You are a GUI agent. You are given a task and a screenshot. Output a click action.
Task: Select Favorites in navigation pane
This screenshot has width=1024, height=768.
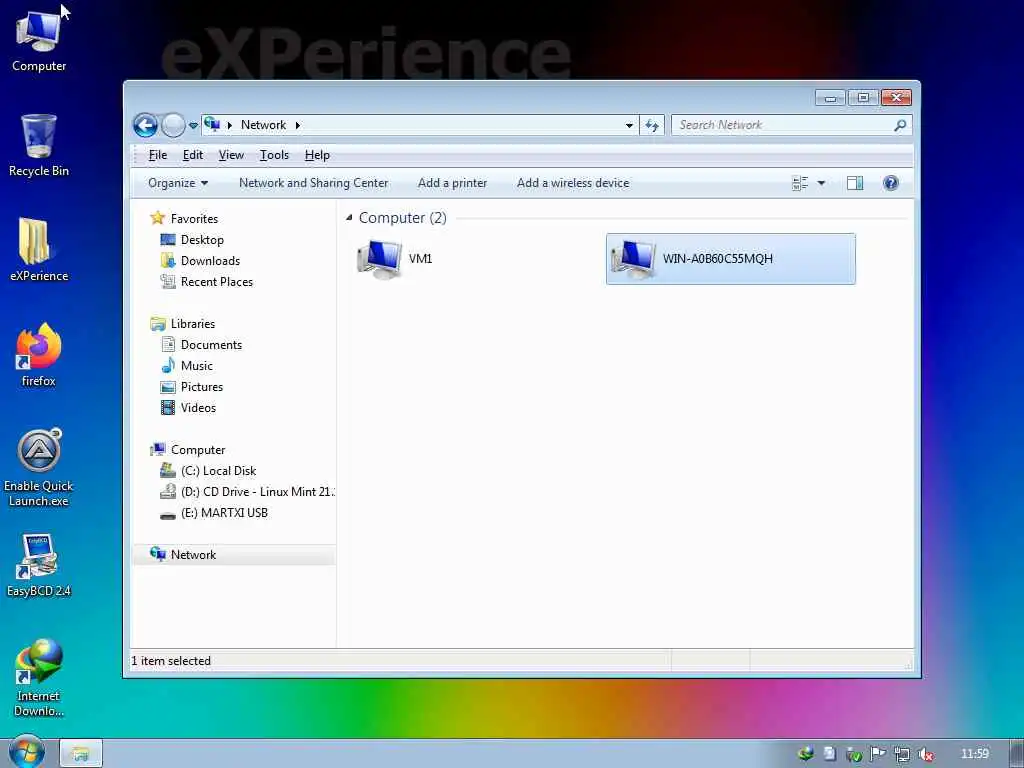(194, 219)
